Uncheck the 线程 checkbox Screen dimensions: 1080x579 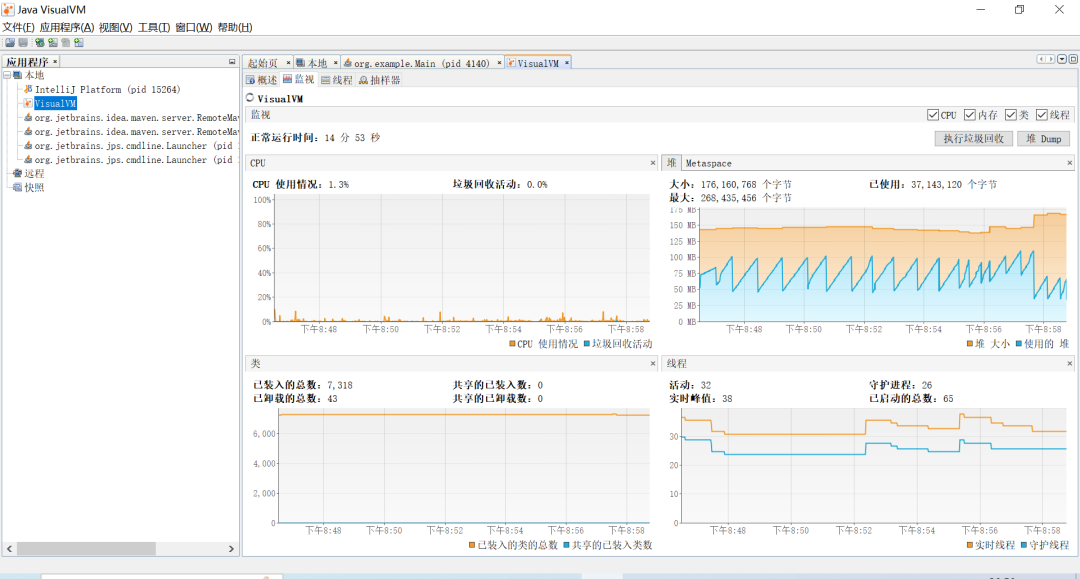point(1041,115)
